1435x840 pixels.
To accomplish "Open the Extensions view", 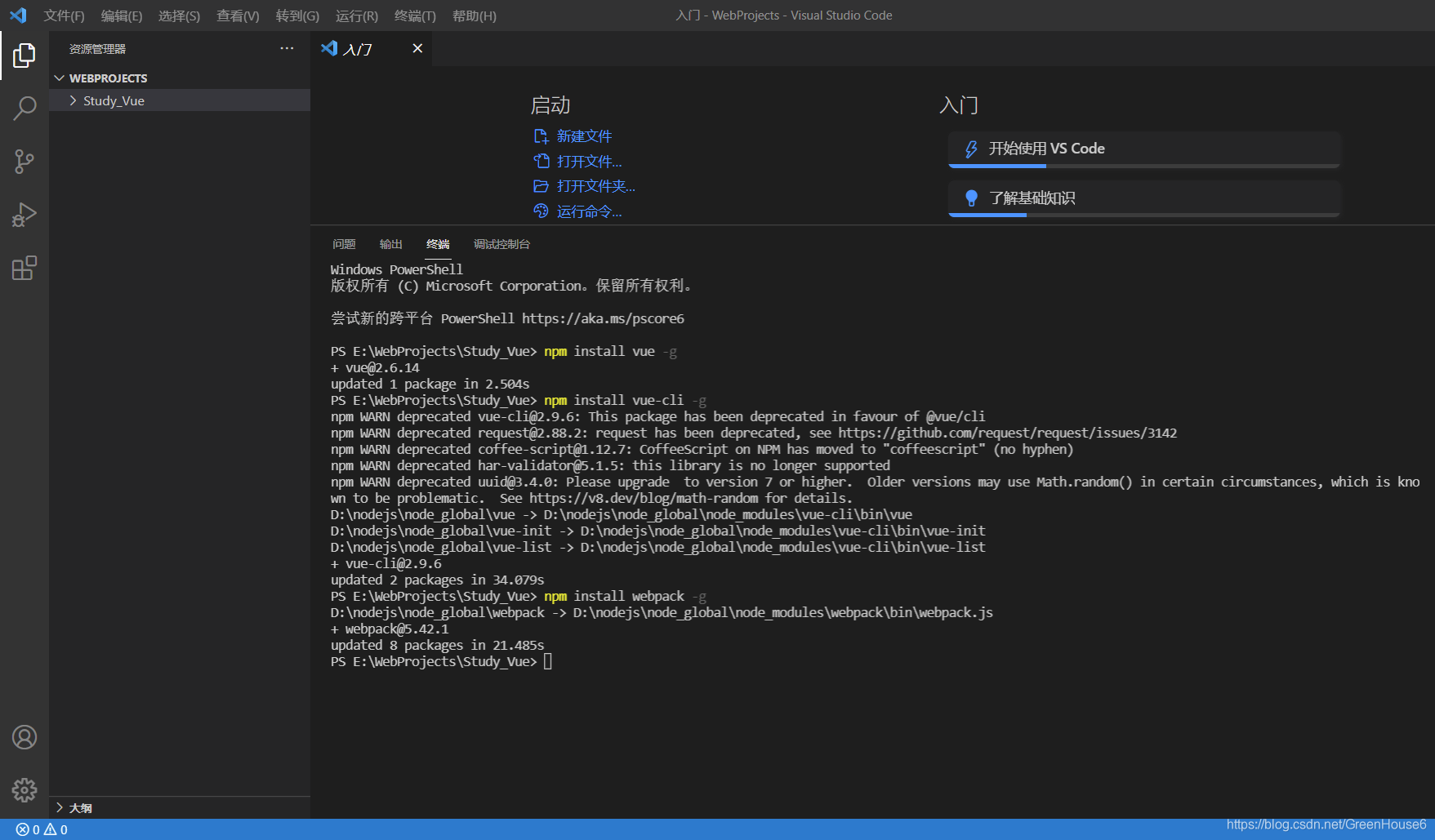I will (x=25, y=267).
